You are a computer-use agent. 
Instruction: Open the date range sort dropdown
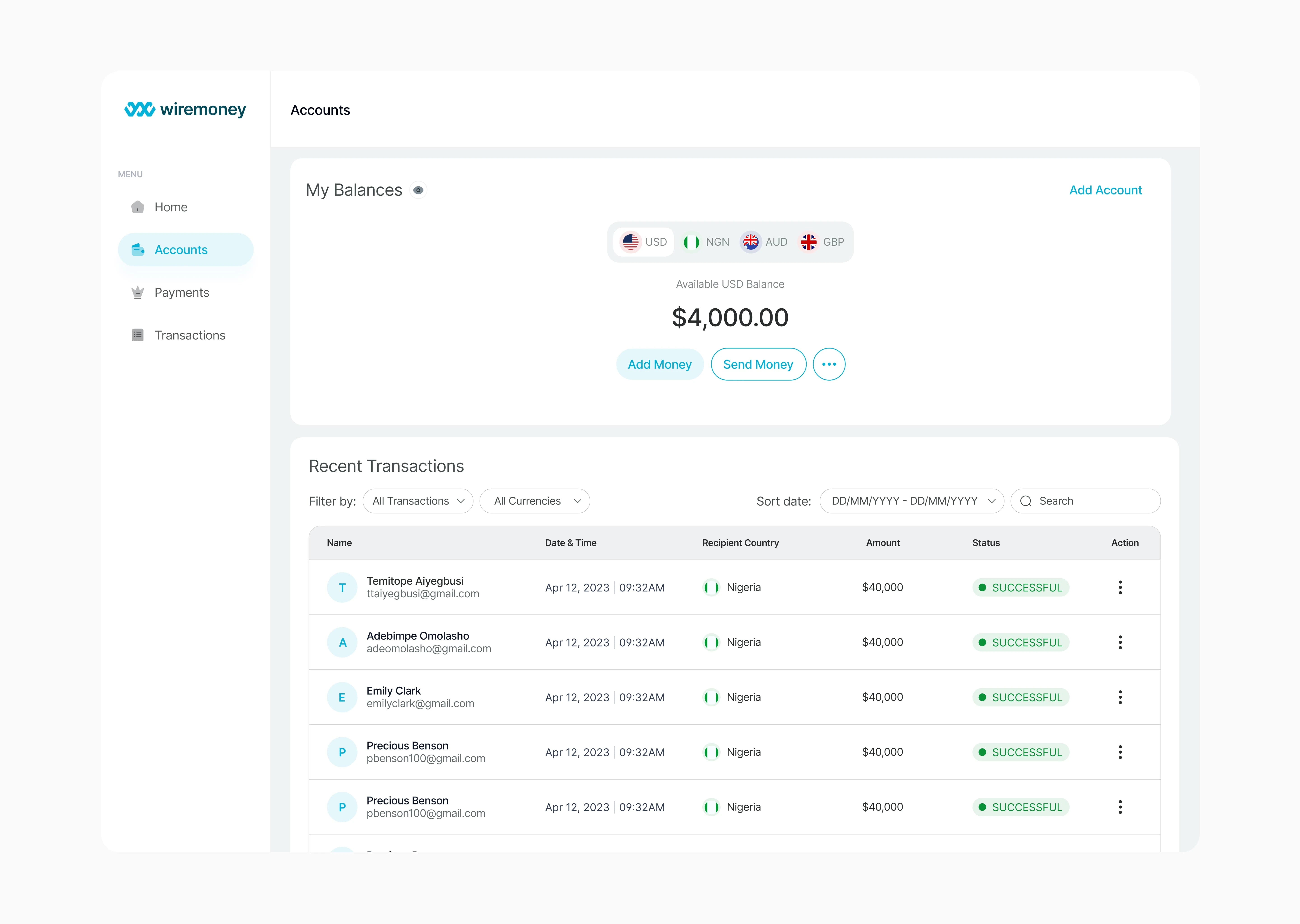[912, 501]
